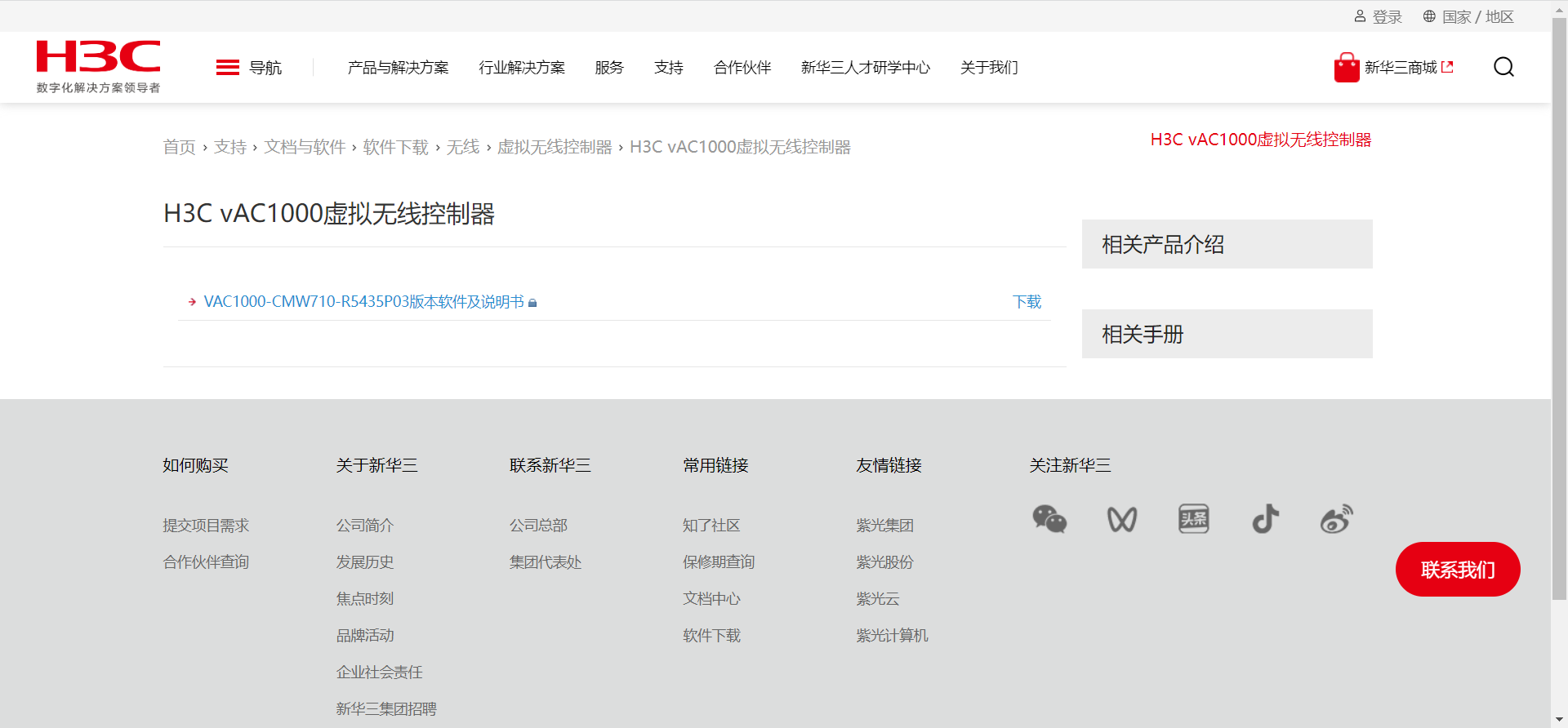Open 紫光股份 footer link
The image size is (1568, 728).
click(x=884, y=562)
